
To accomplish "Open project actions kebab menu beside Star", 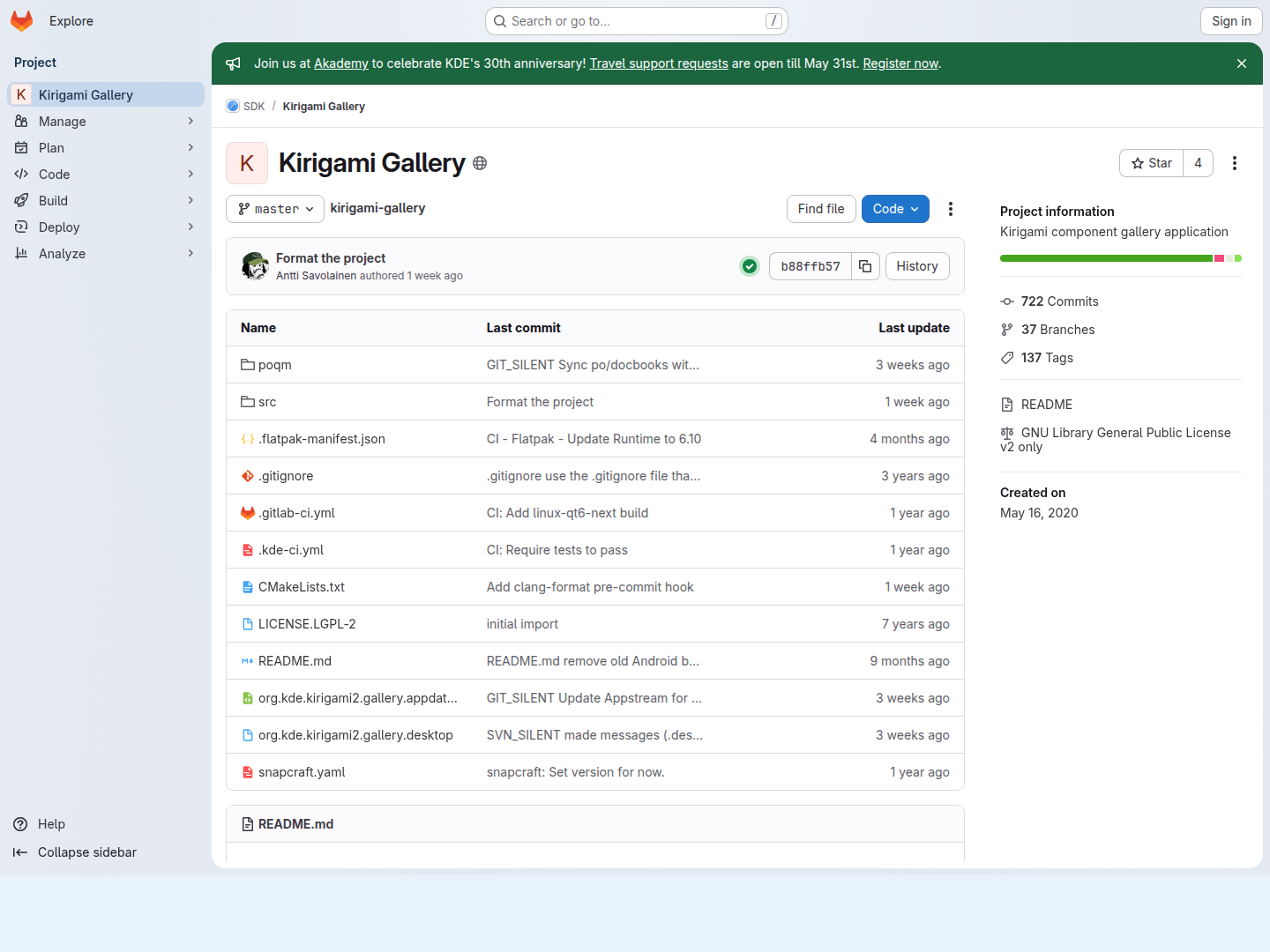I will pos(1235,163).
